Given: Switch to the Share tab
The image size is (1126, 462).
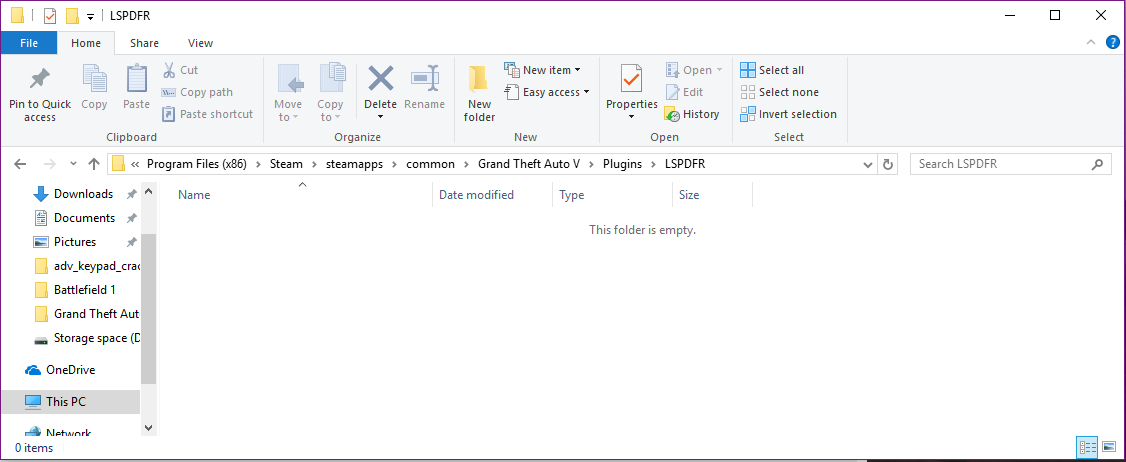Looking at the screenshot, I should [x=144, y=43].
